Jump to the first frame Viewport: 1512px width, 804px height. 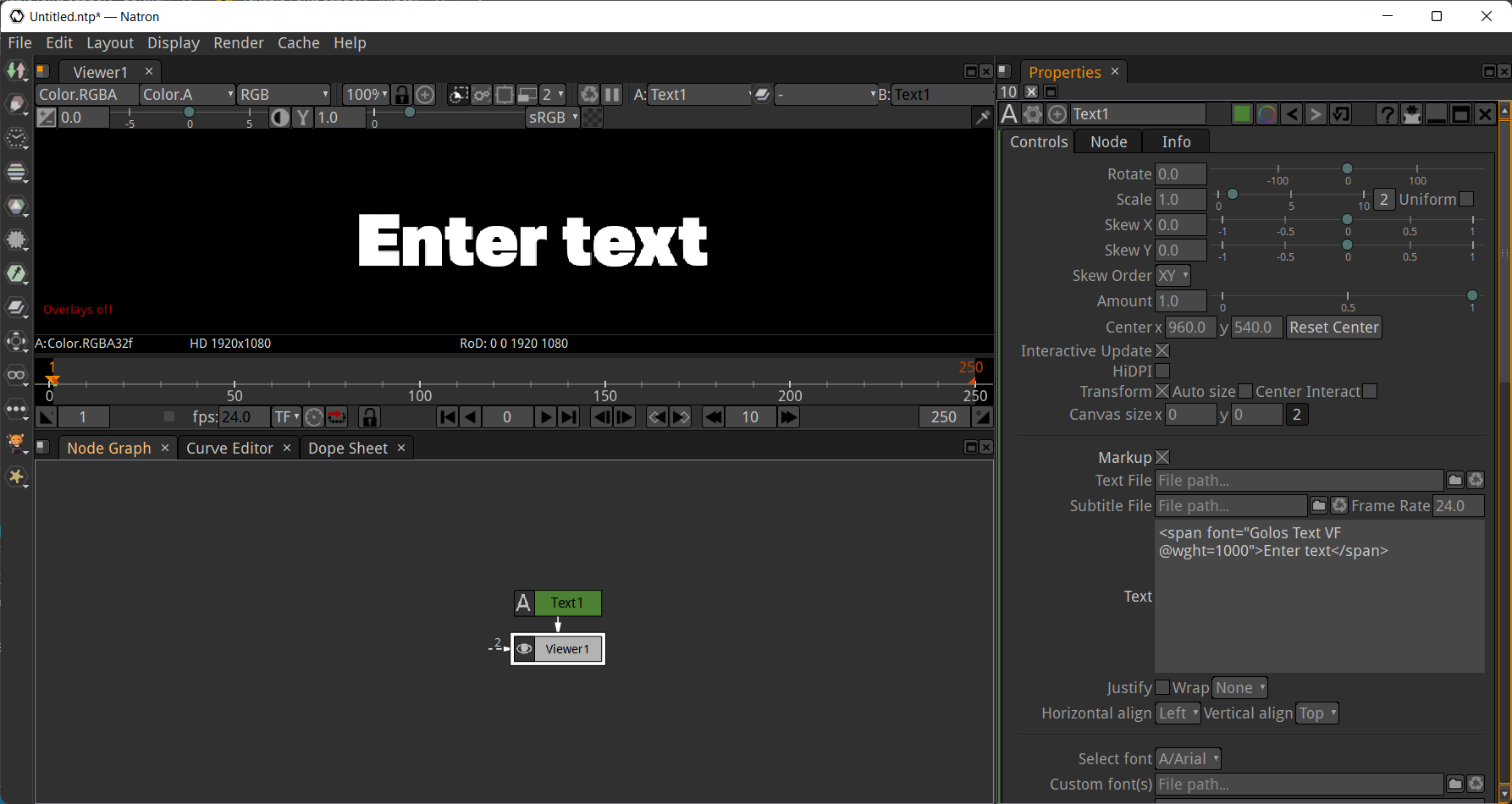(x=448, y=417)
